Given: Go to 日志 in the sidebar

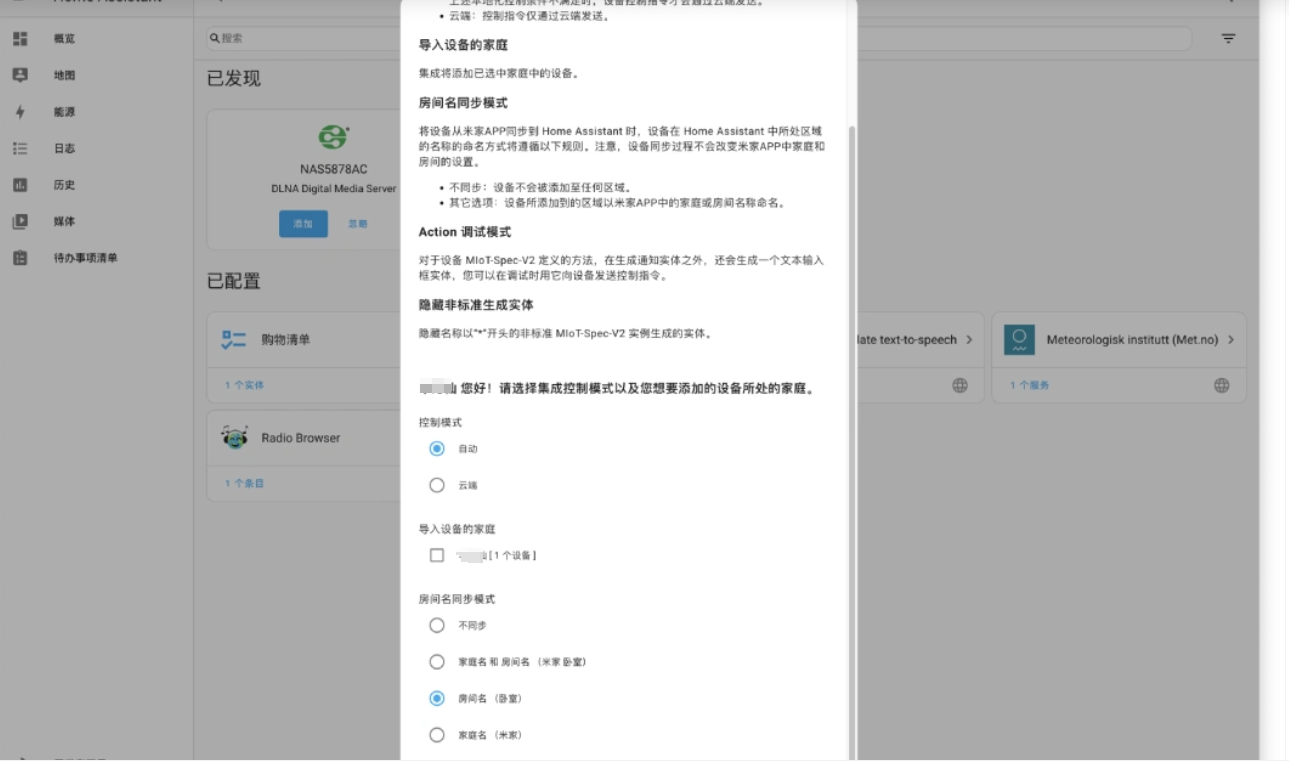Looking at the screenshot, I should [64, 148].
